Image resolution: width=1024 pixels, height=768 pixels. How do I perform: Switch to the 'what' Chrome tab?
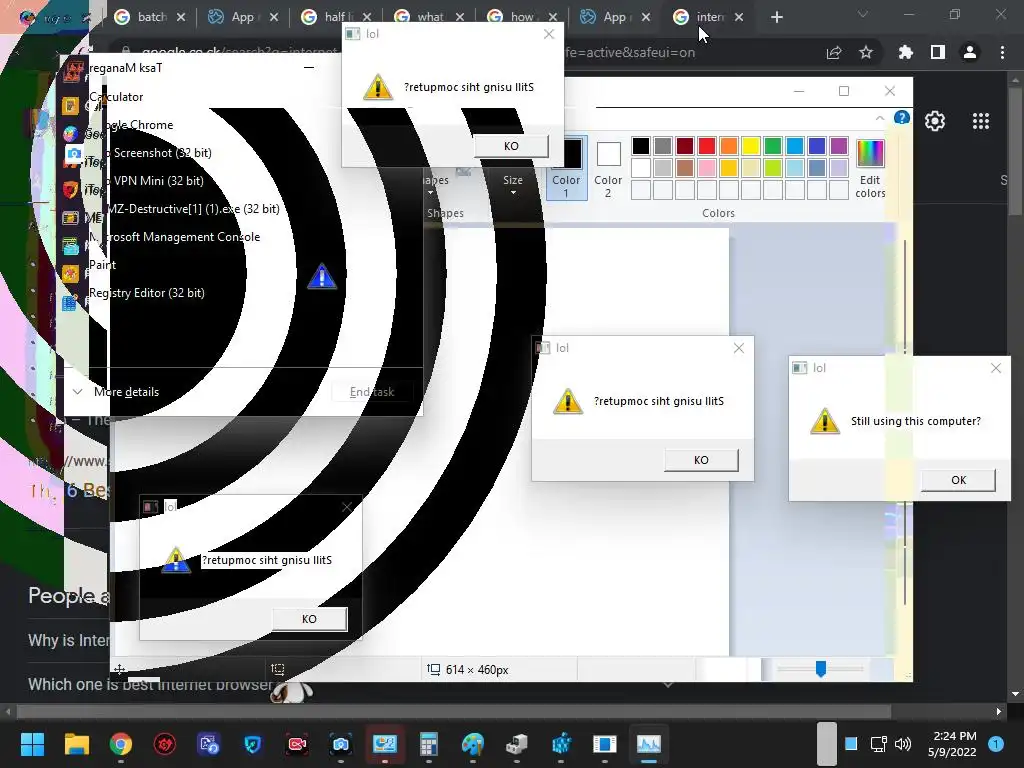[431, 17]
